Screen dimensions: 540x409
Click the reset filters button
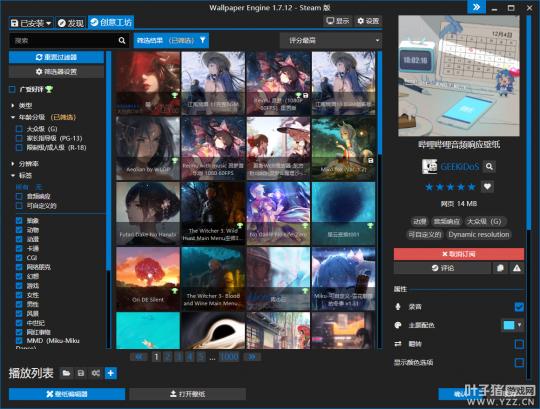pyautogui.click(x=56, y=57)
